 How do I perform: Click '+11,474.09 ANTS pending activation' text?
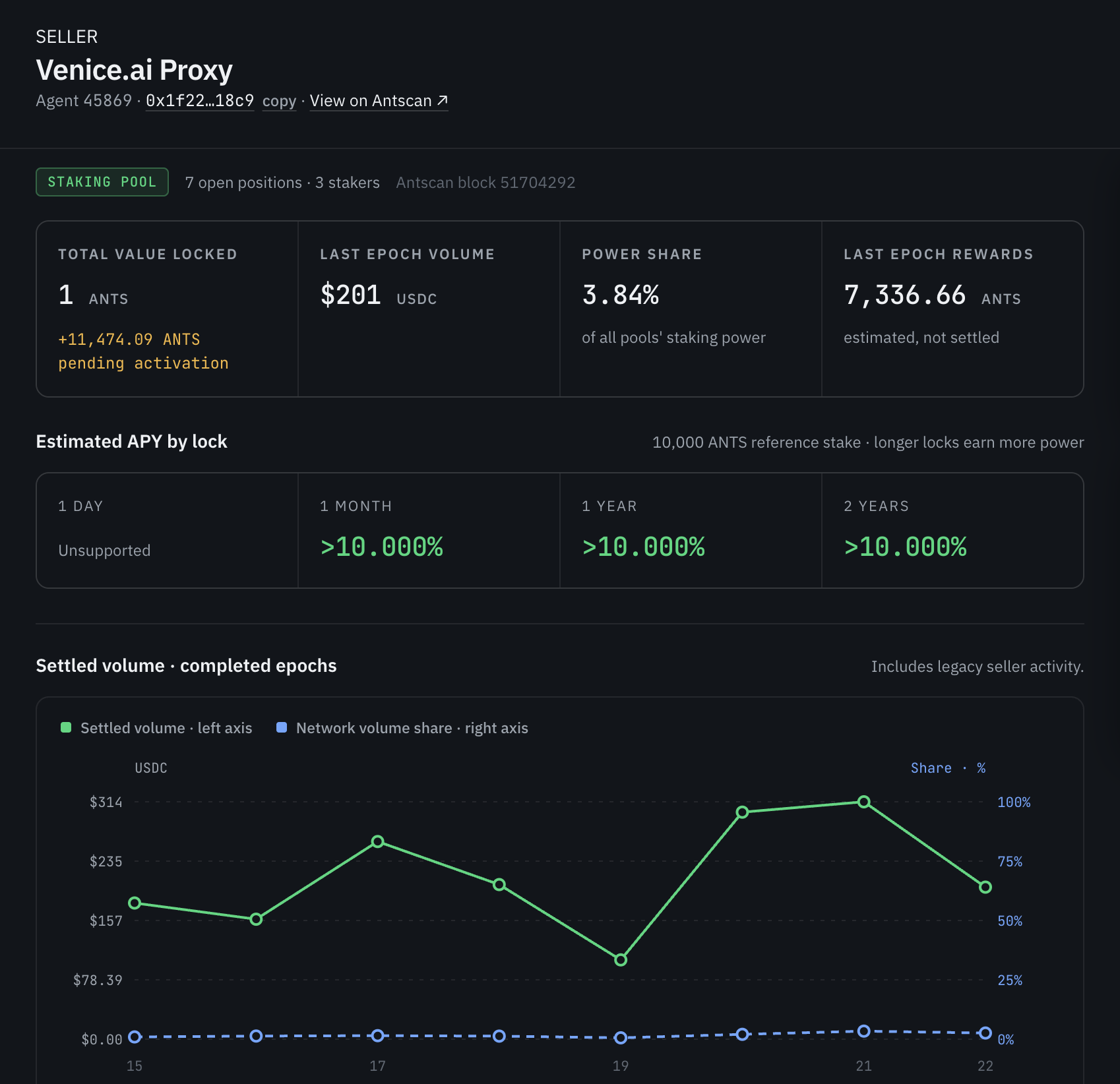coord(143,351)
